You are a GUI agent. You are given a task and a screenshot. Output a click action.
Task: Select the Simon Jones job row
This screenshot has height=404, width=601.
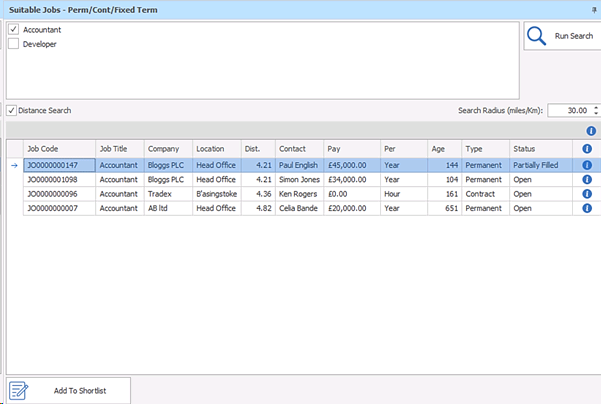tap(300, 180)
